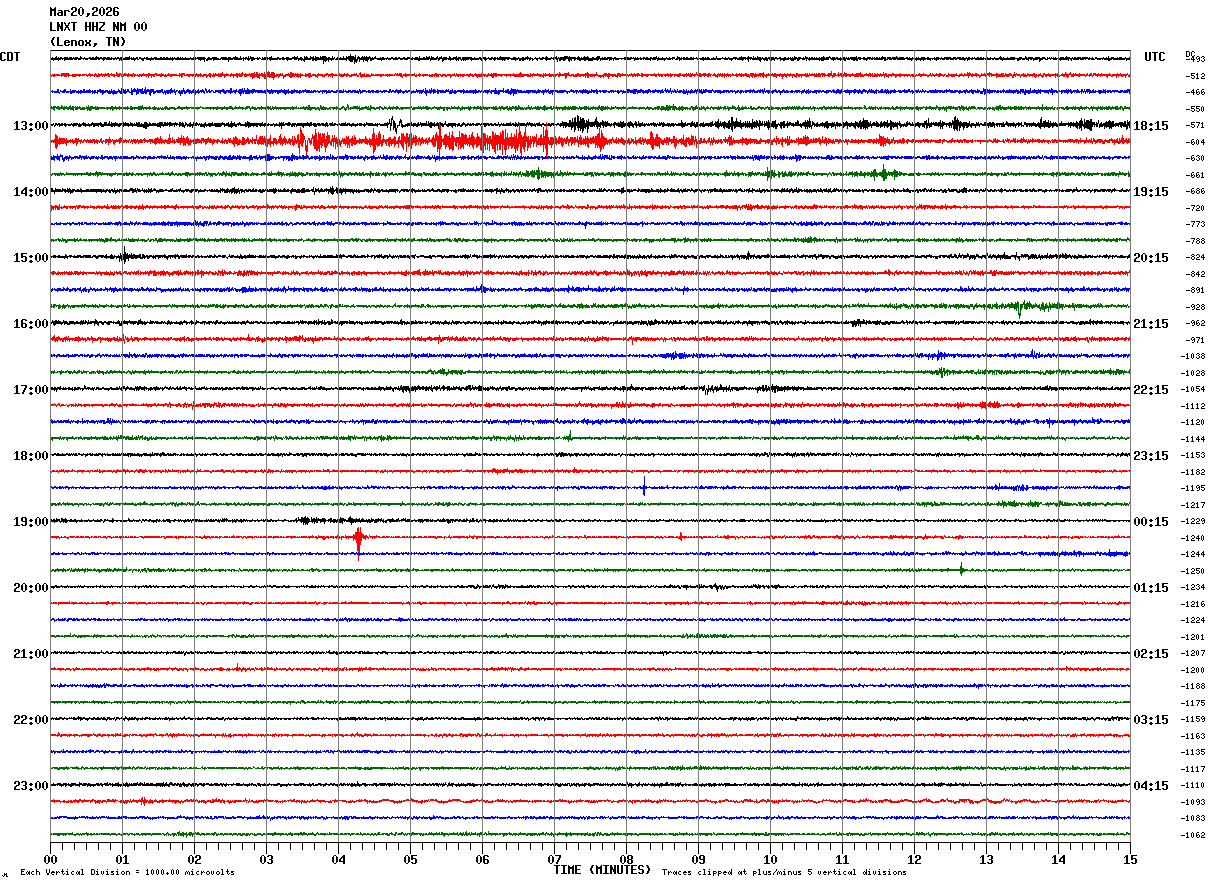Click the '14:00' CDT time label

coord(31,192)
